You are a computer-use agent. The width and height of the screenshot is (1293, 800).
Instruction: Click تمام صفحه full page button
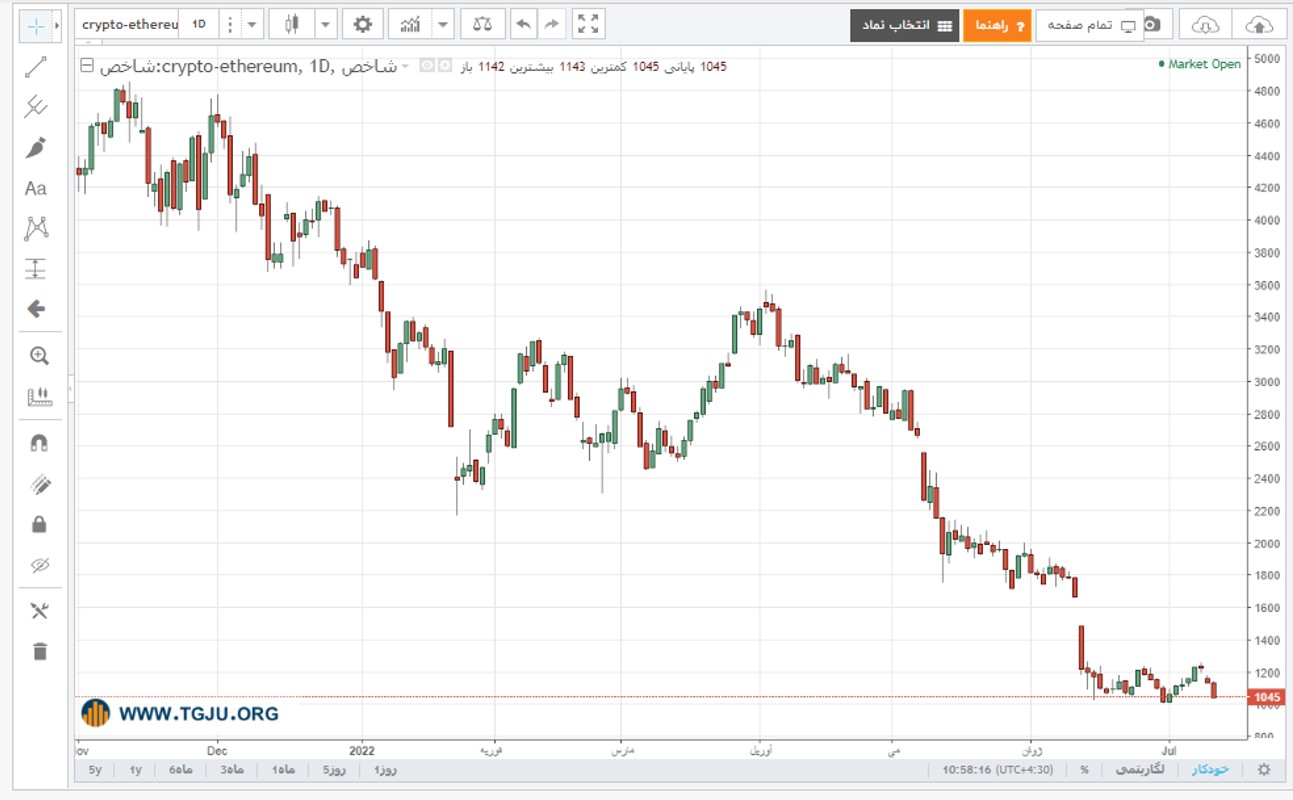coord(1090,25)
